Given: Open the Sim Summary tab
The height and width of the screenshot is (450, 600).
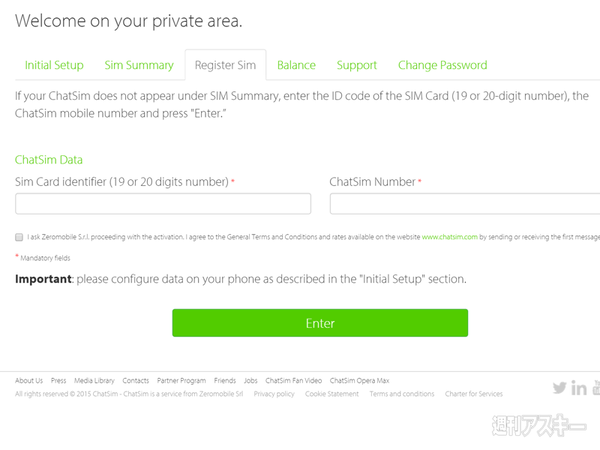Looking at the screenshot, I should tap(139, 65).
